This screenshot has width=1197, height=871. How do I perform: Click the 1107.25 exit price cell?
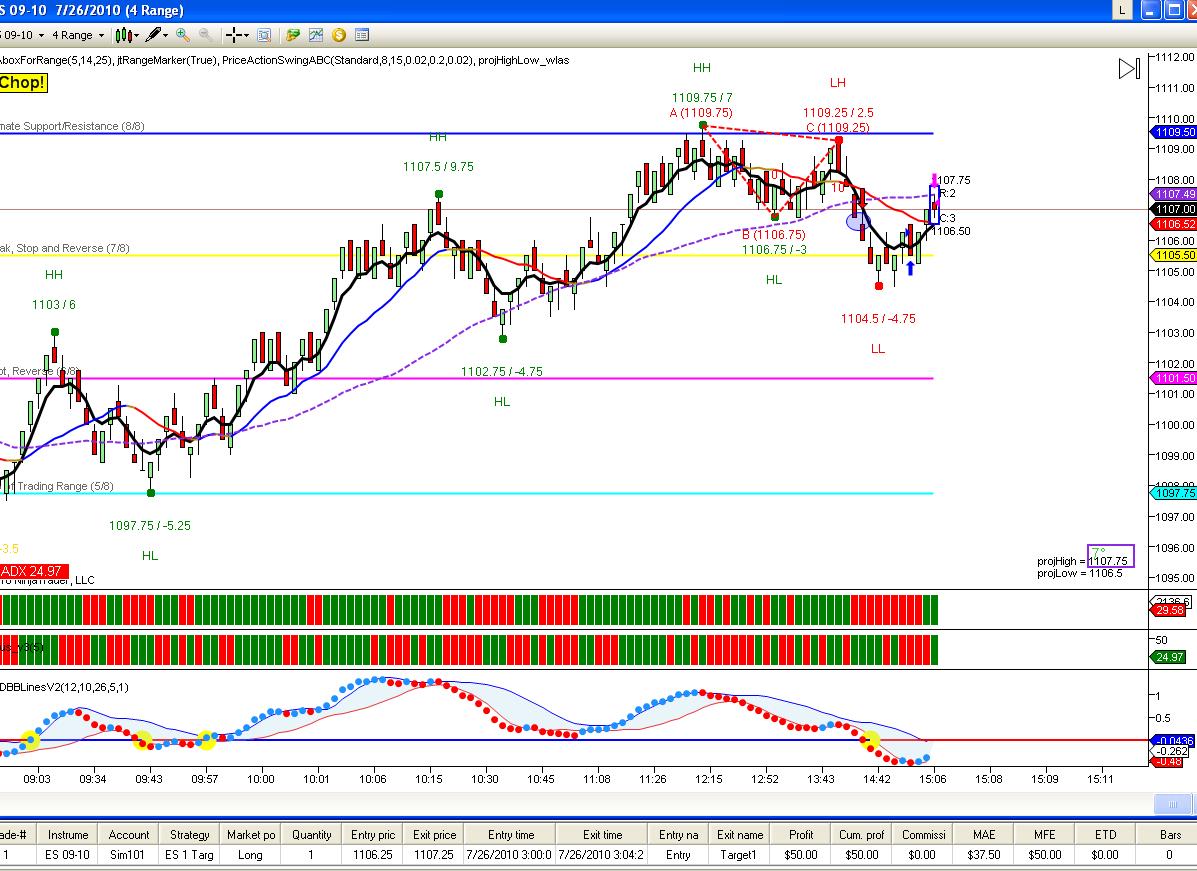(x=434, y=854)
